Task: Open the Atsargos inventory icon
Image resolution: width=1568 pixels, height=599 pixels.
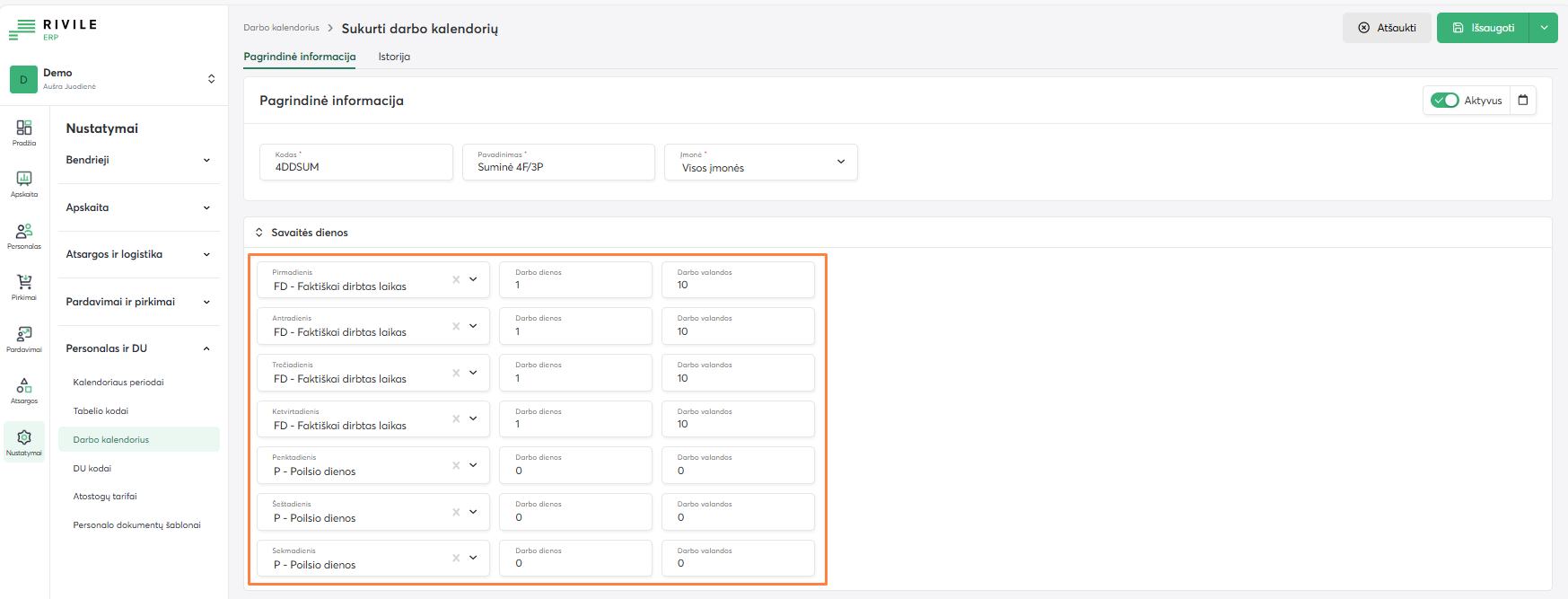Action: 24,390
